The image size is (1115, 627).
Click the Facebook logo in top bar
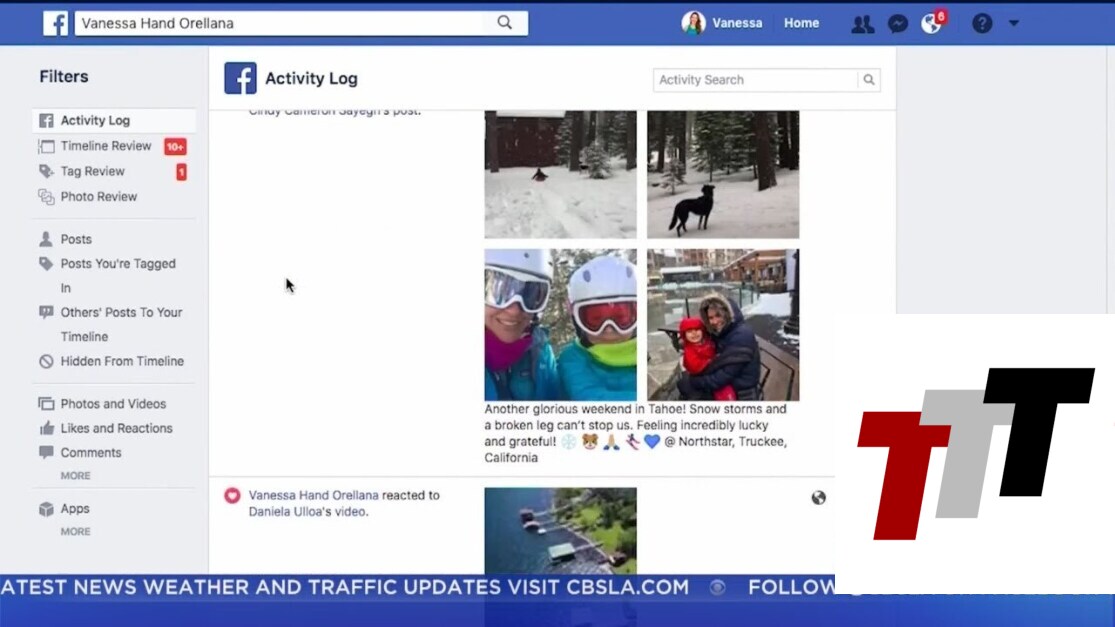coord(56,23)
